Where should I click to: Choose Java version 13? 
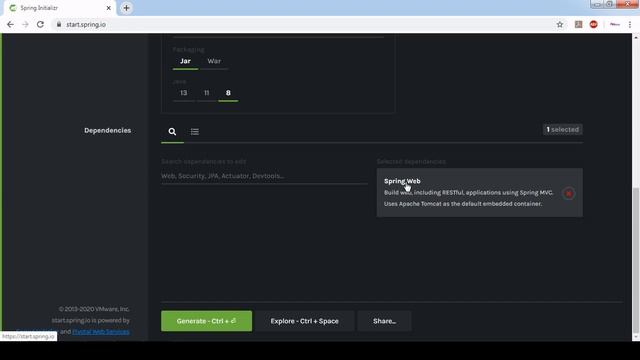(x=184, y=93)
